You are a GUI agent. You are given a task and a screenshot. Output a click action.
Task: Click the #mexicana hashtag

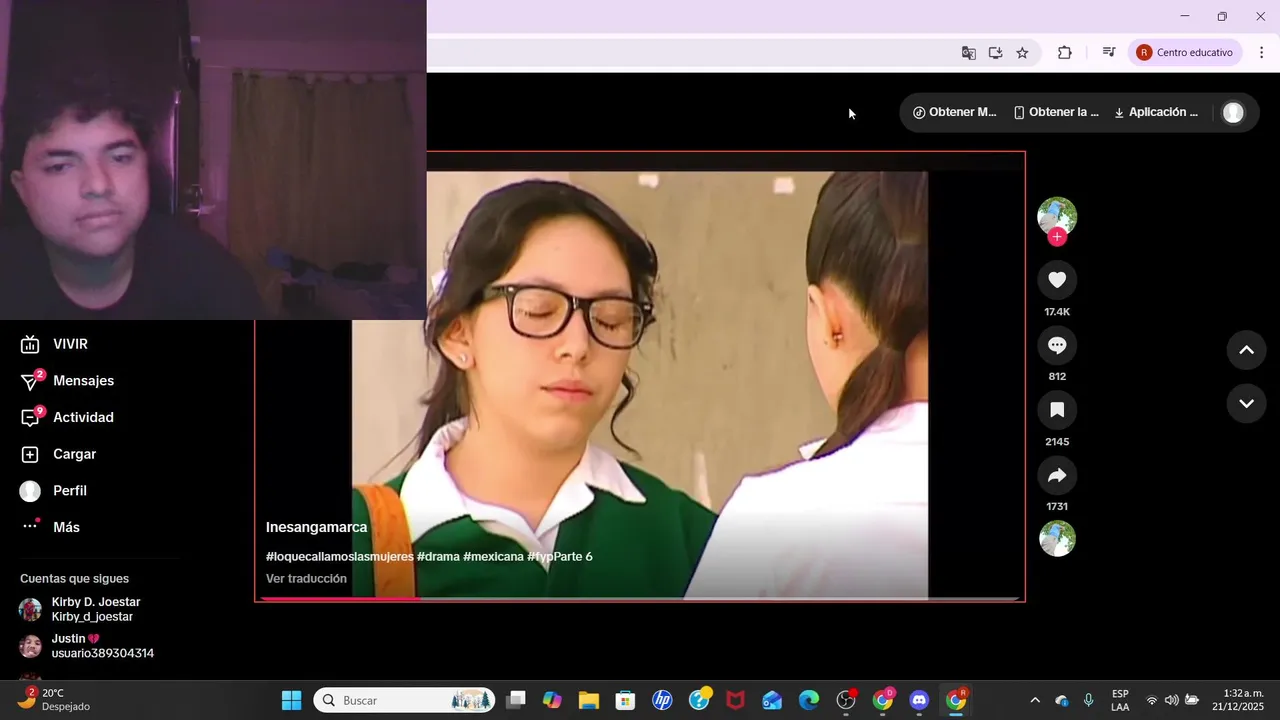point(494,556)
